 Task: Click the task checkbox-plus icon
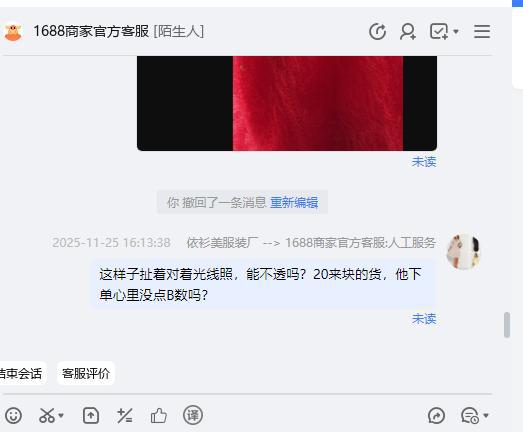[439, 32]
